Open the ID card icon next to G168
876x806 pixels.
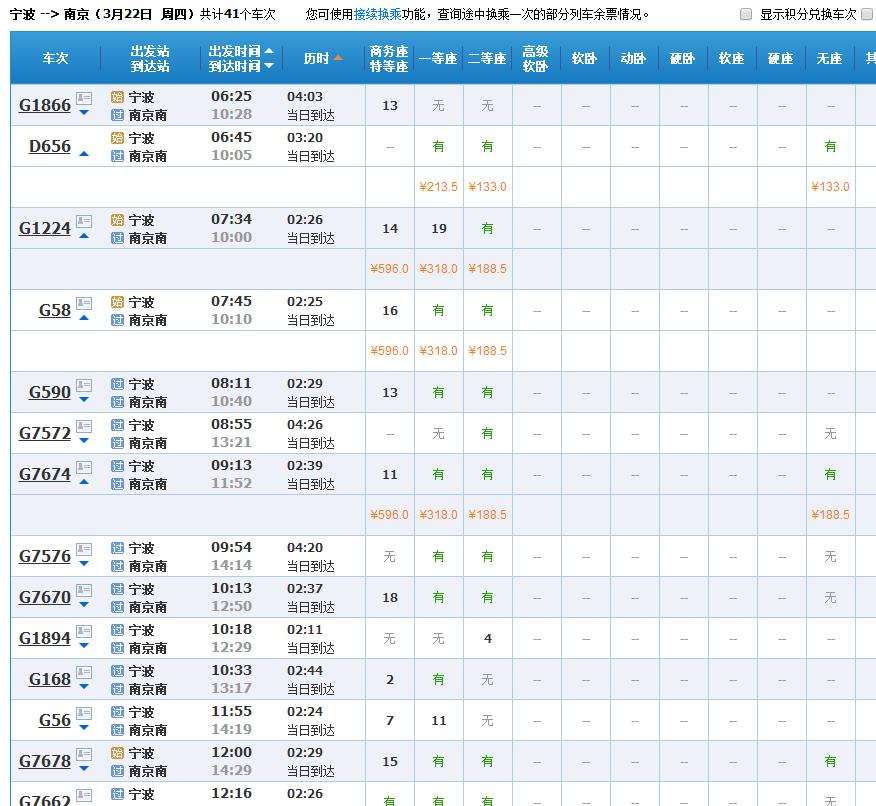84,672
